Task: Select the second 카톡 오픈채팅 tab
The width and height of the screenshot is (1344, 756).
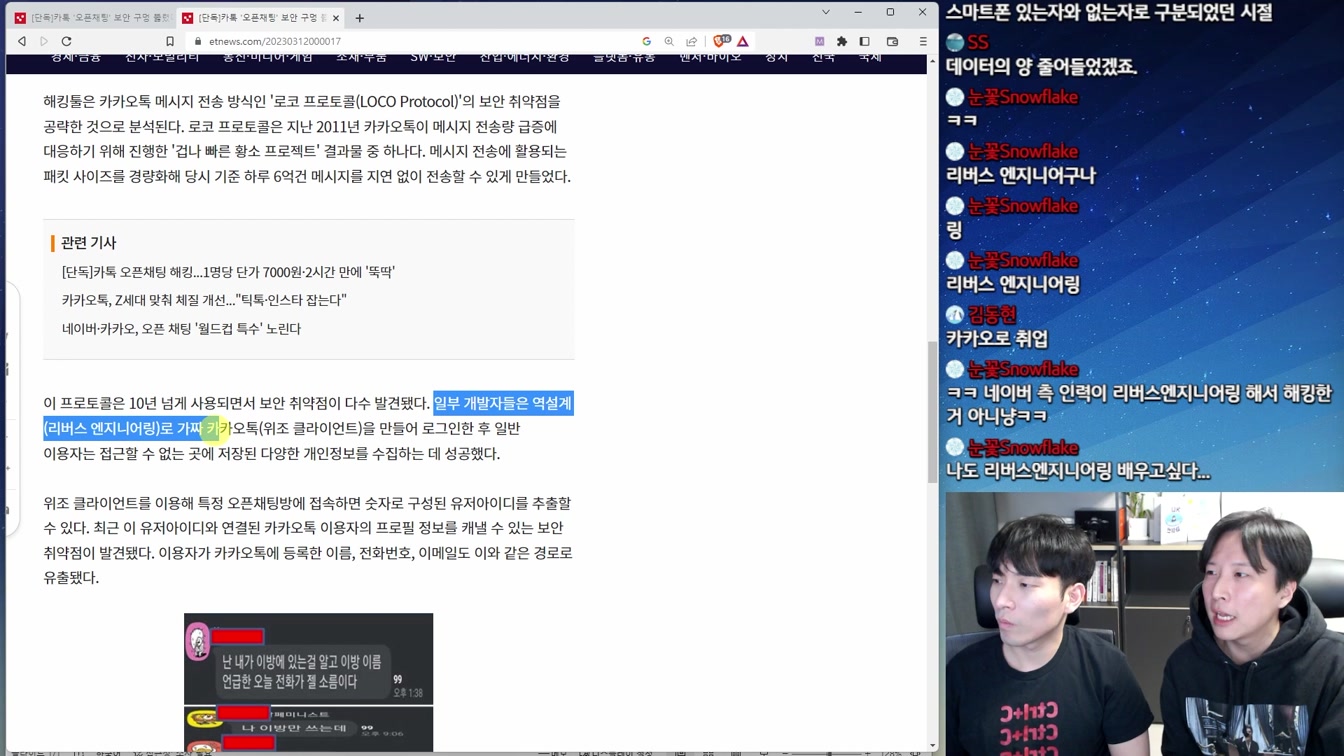Action: tap(258, 18)
